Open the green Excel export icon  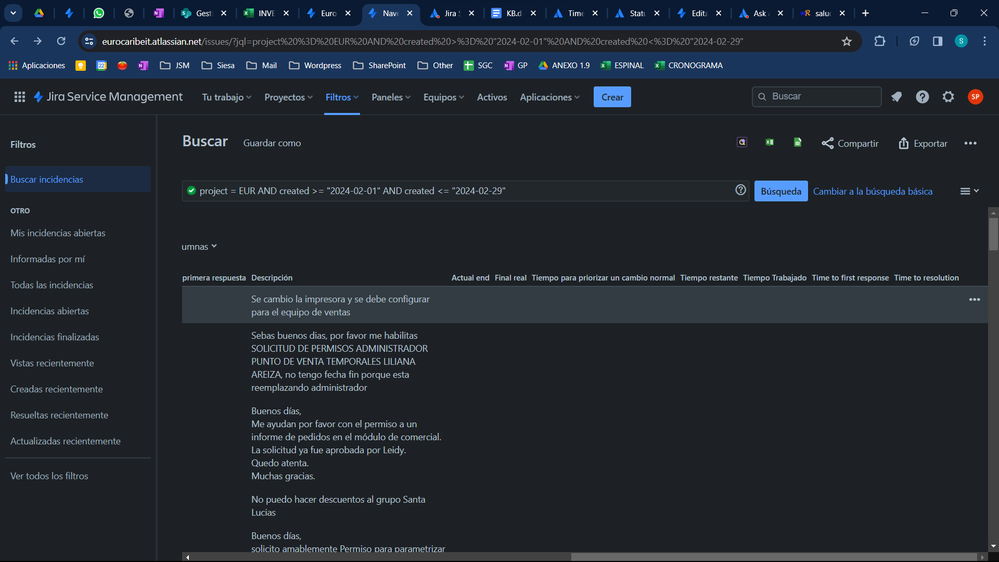pos(770,143)
